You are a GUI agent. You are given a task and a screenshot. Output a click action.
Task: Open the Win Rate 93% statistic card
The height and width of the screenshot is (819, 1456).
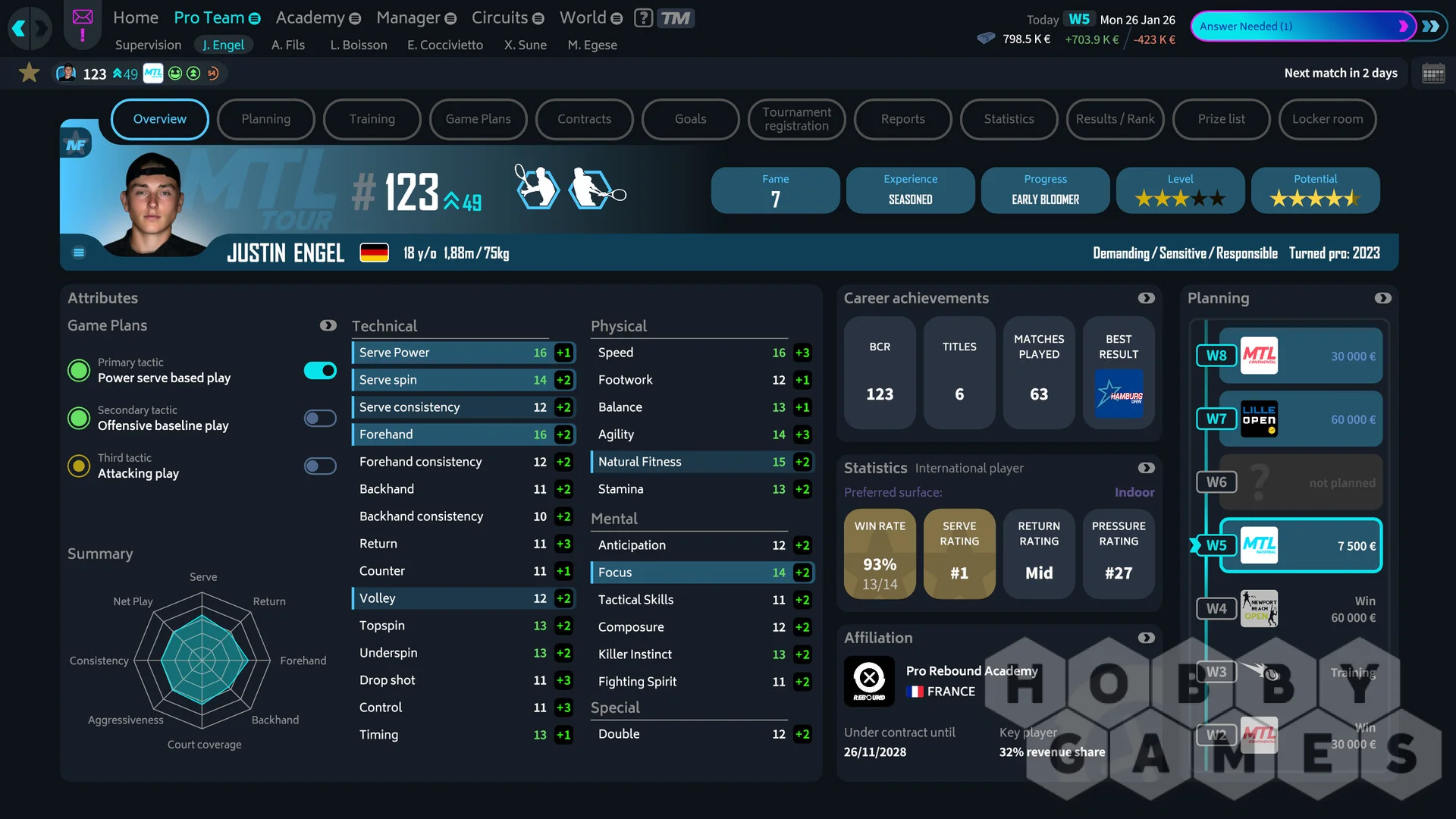pyautogui.click(x=880, y=554)
